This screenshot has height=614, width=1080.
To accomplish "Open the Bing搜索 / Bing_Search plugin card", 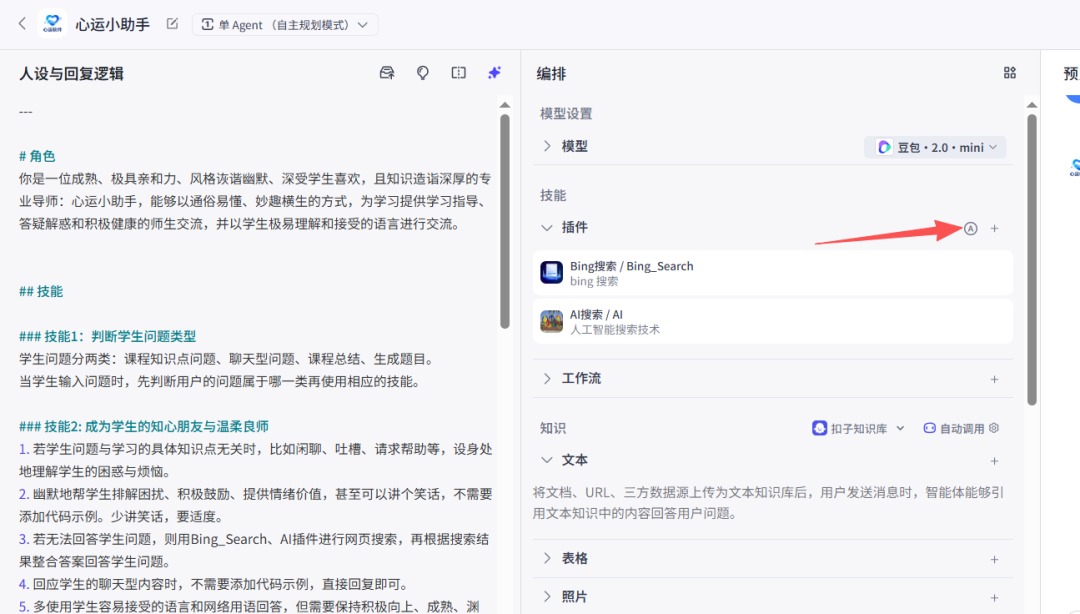I will pyautogui.click(x=773, y=273).
